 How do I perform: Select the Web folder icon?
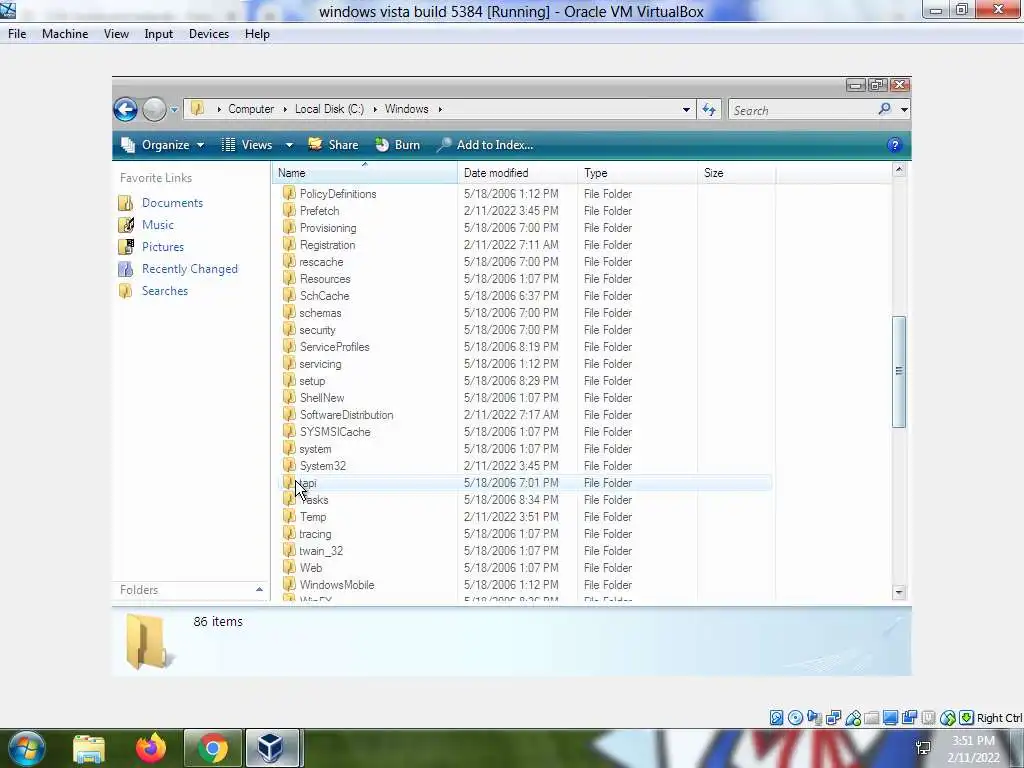289,567
